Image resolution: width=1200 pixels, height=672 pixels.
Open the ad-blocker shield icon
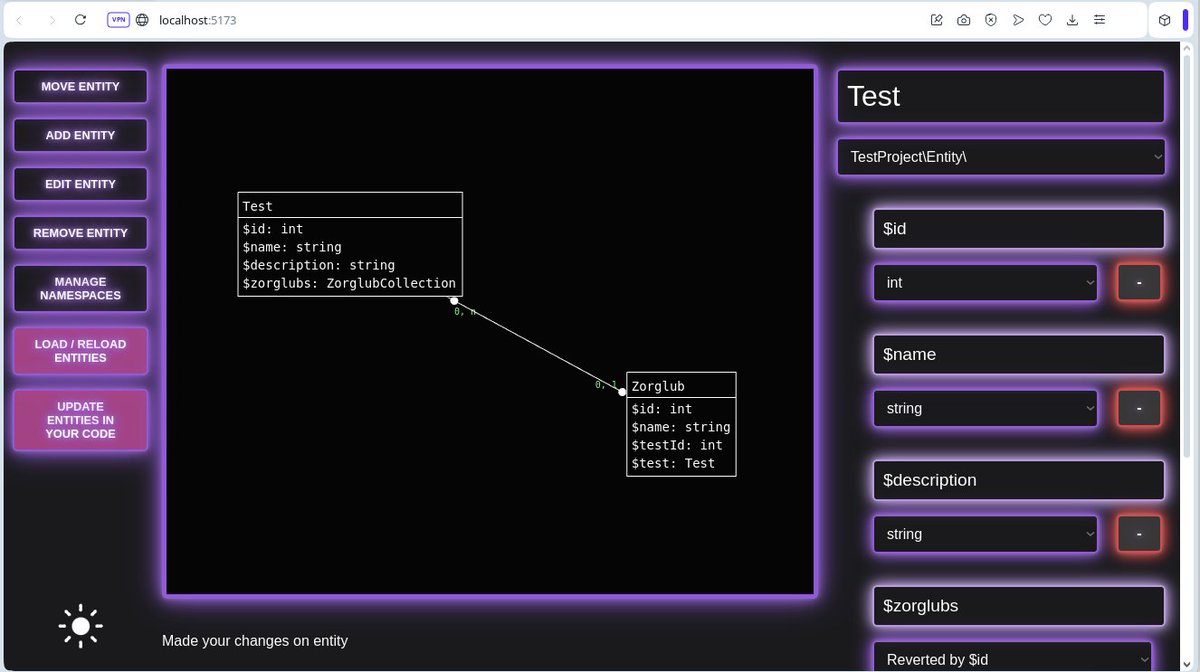coord(991,20)
